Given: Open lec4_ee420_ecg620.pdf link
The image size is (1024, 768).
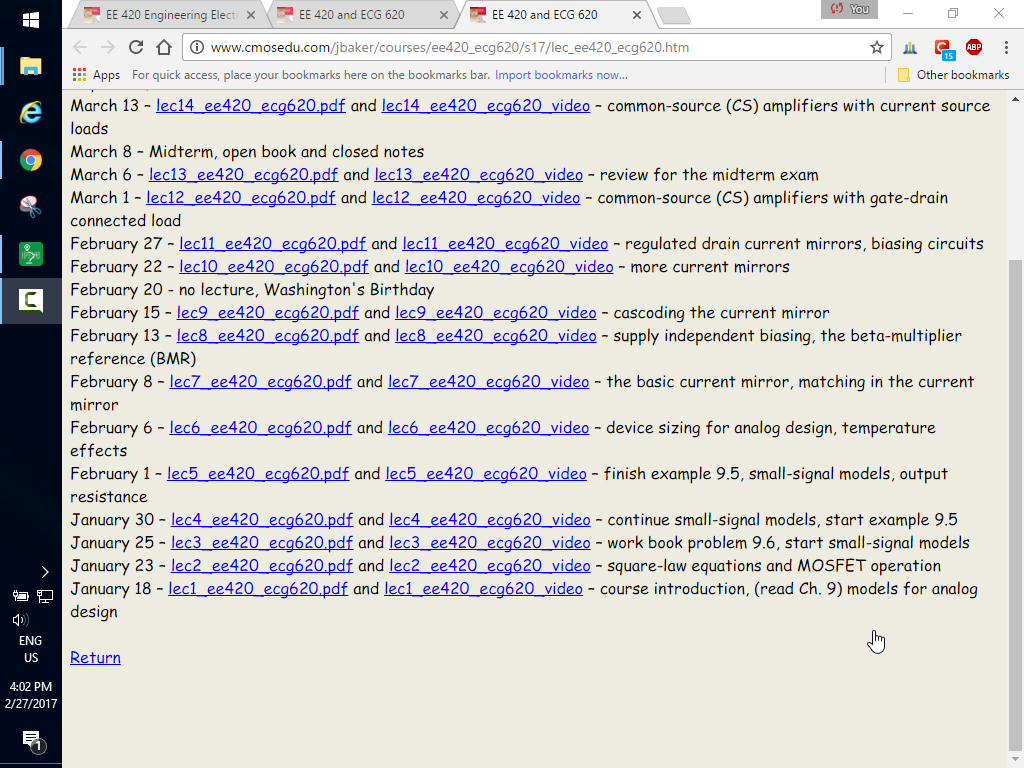Looking at the screenshot, I should click(262, 520).
